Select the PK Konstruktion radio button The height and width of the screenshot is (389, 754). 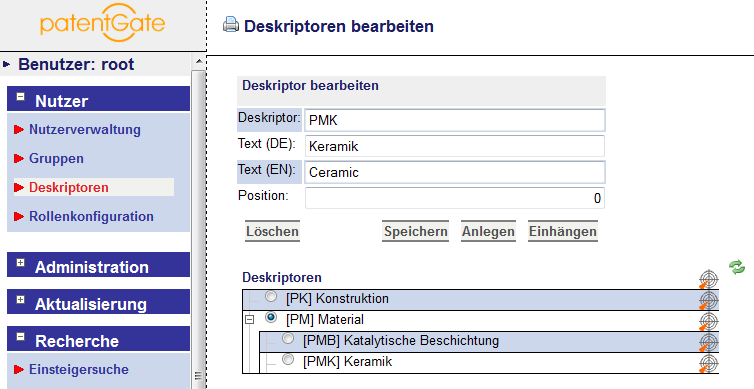tap(271, 297)
